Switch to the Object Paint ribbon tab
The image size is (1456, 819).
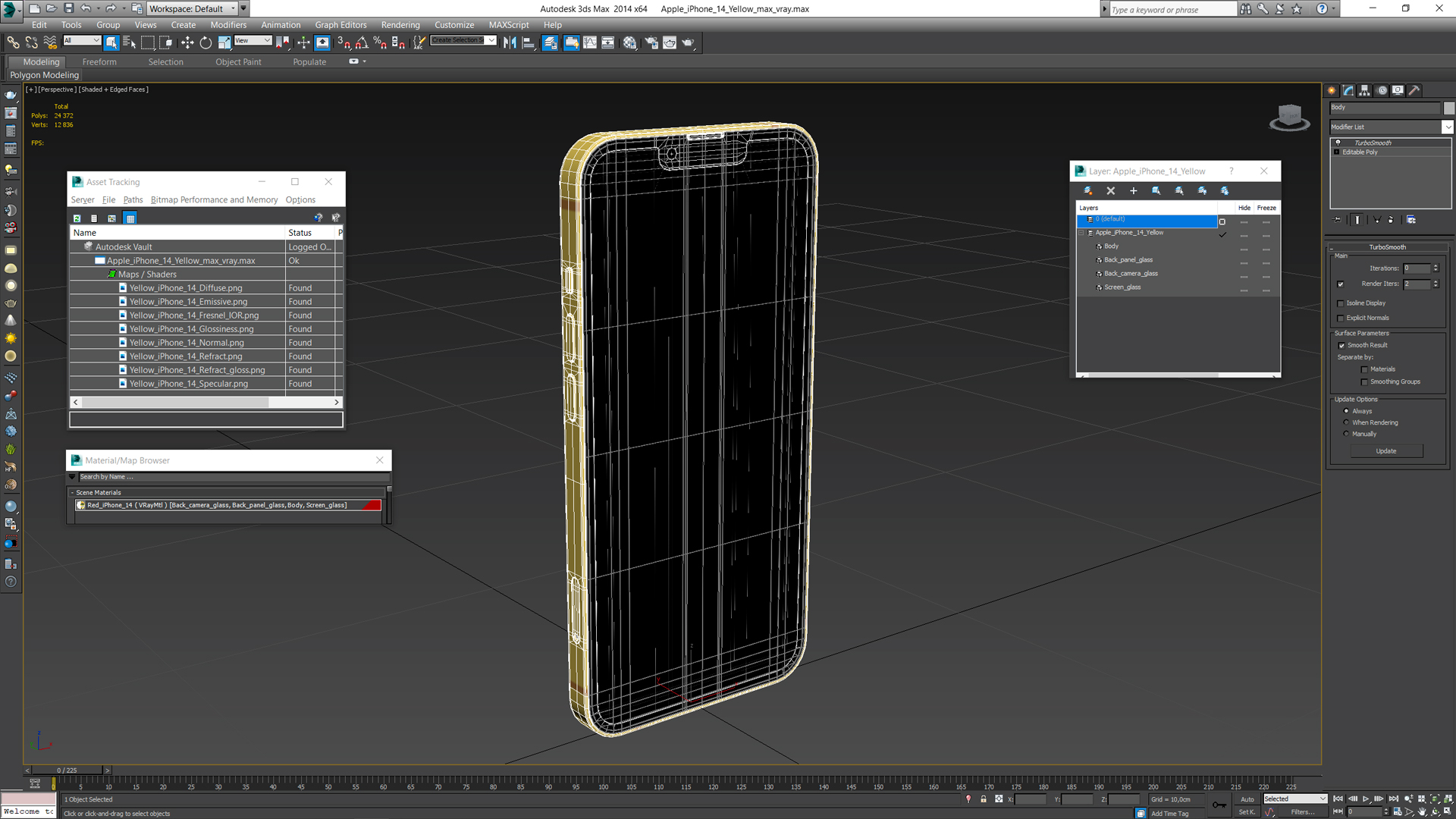[x=238, y=62]
